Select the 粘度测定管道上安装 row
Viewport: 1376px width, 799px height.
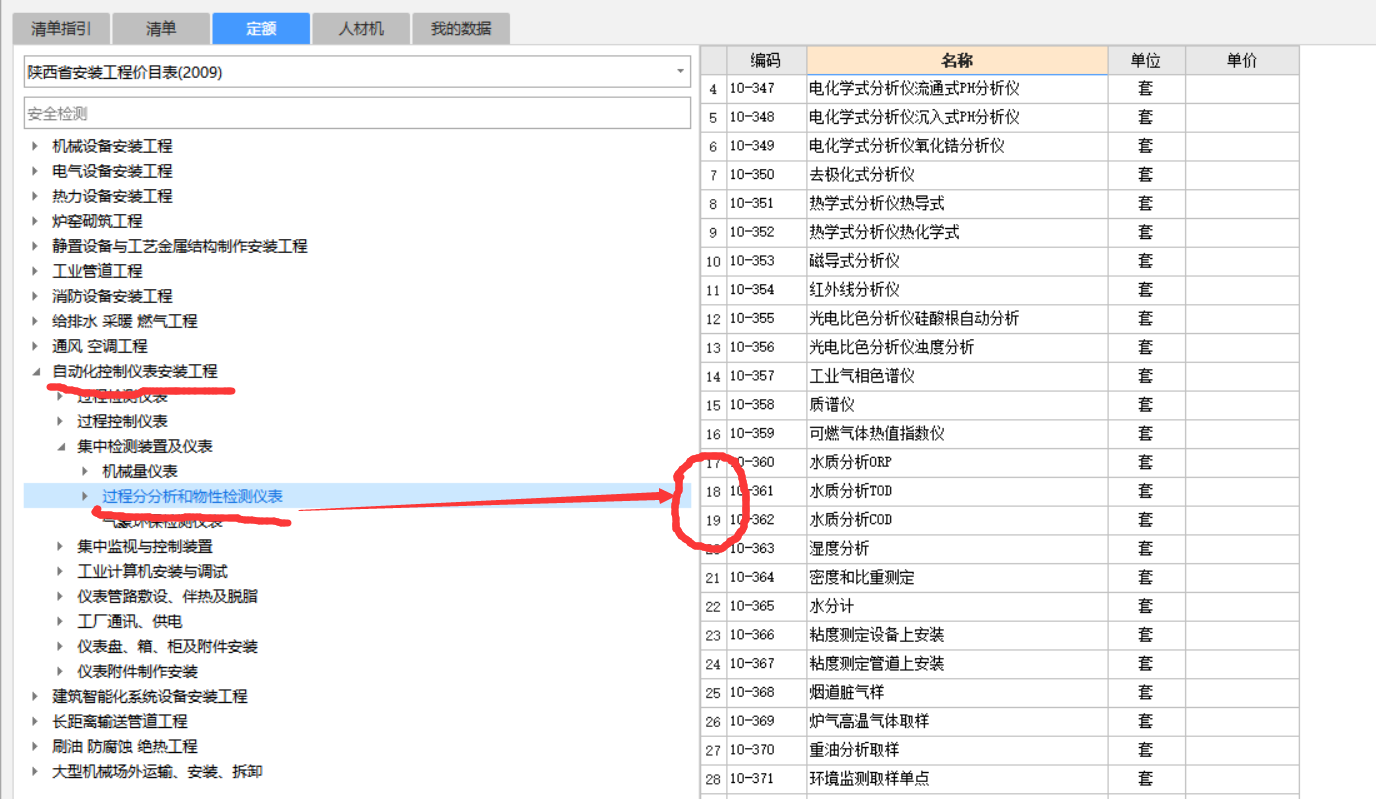(x=1000, y=664)
